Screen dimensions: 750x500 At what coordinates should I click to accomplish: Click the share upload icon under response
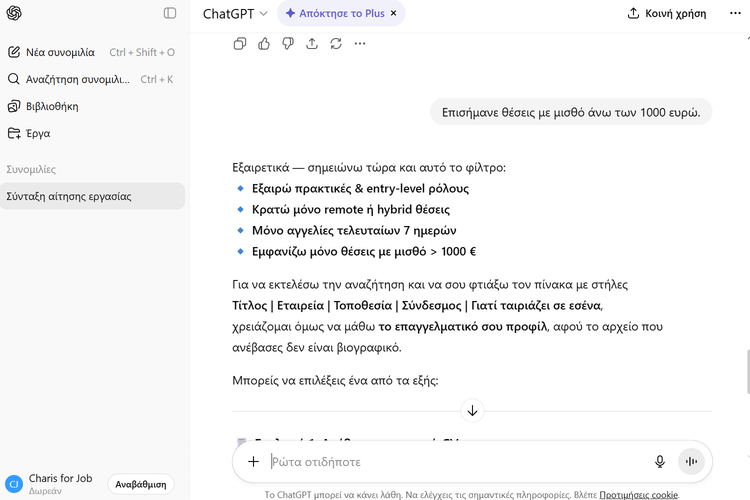tap(312, 43)
